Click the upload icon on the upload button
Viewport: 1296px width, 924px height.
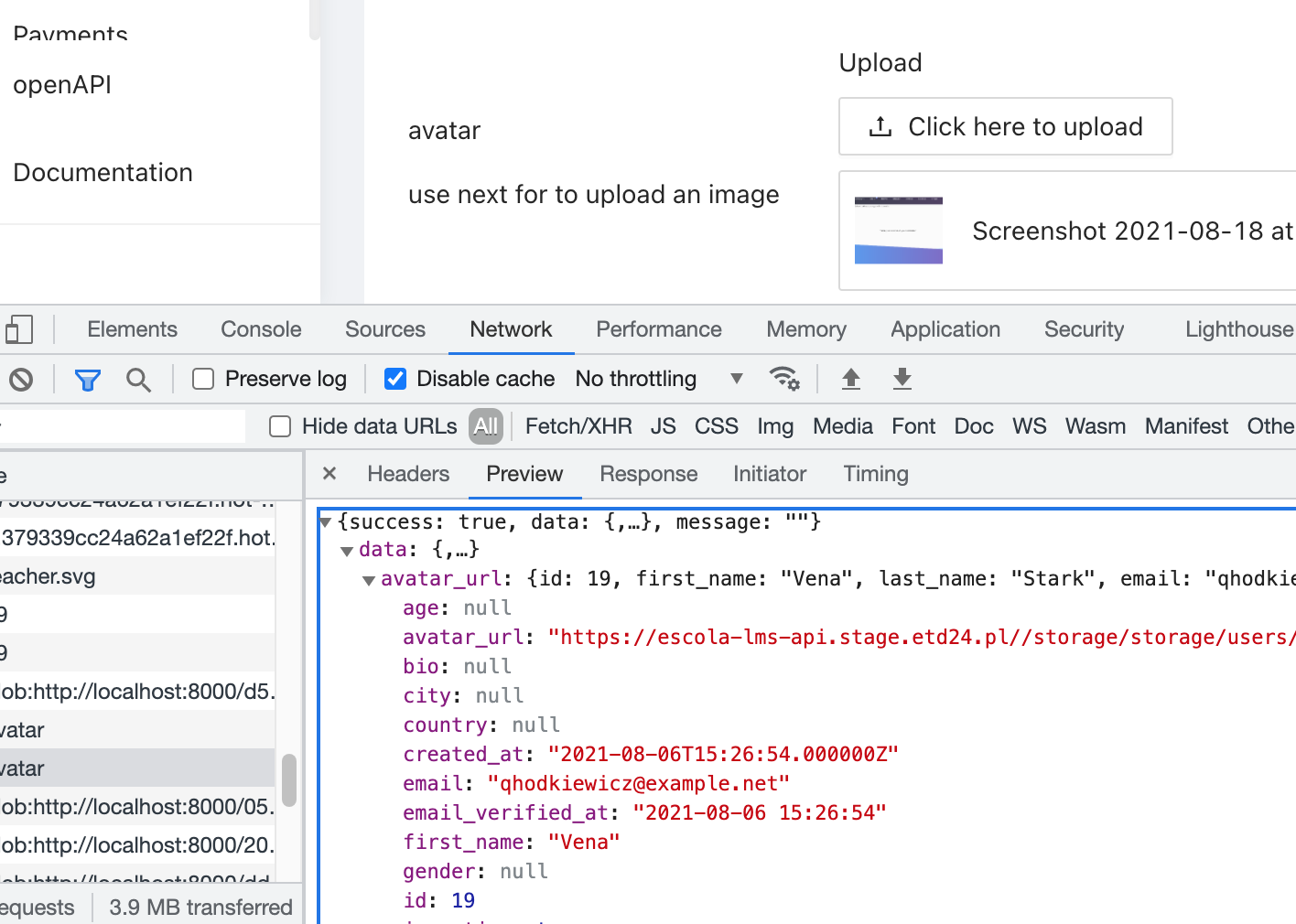pos(880,126)
